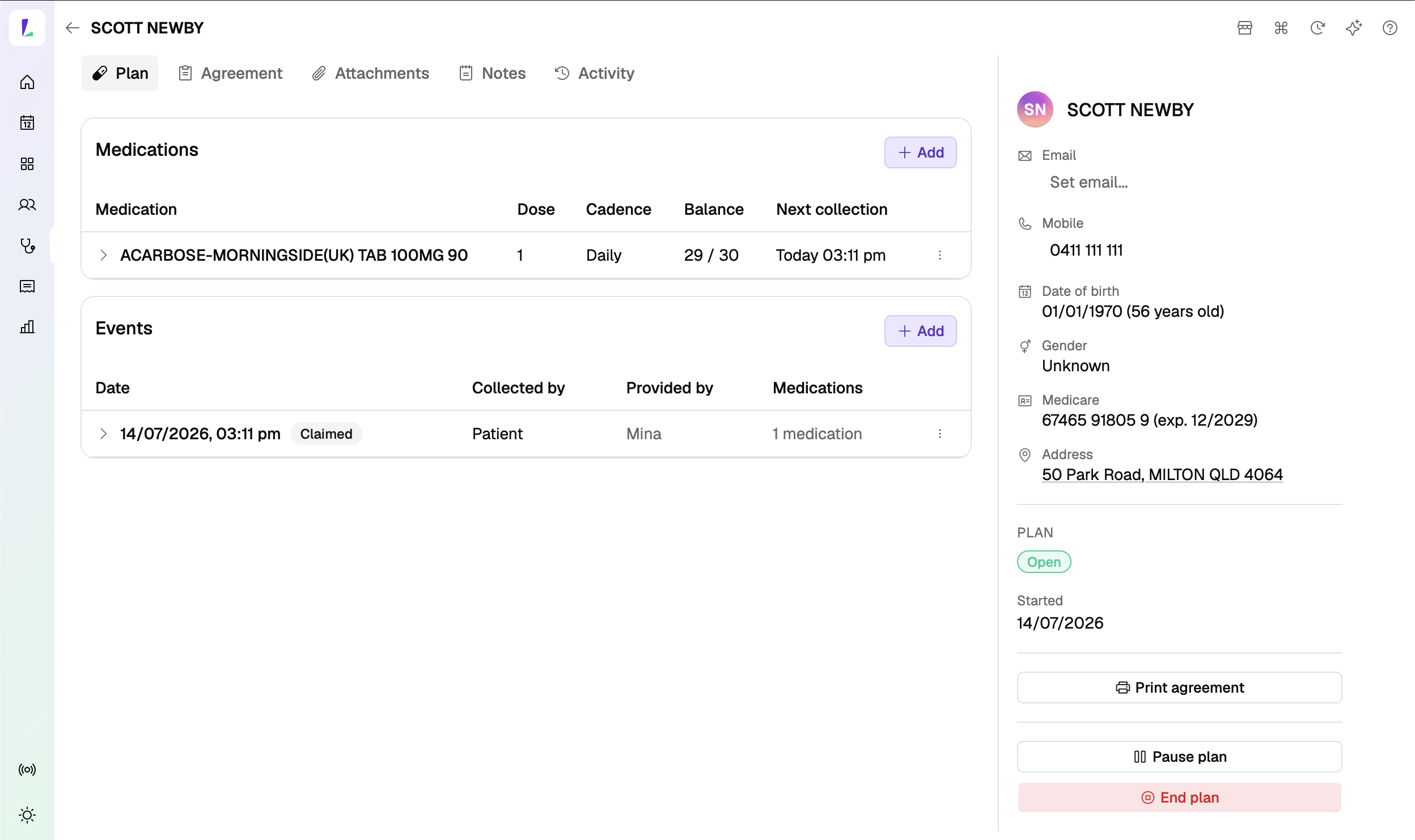Click the sparkle AI assistant icon

[1354, 28]
